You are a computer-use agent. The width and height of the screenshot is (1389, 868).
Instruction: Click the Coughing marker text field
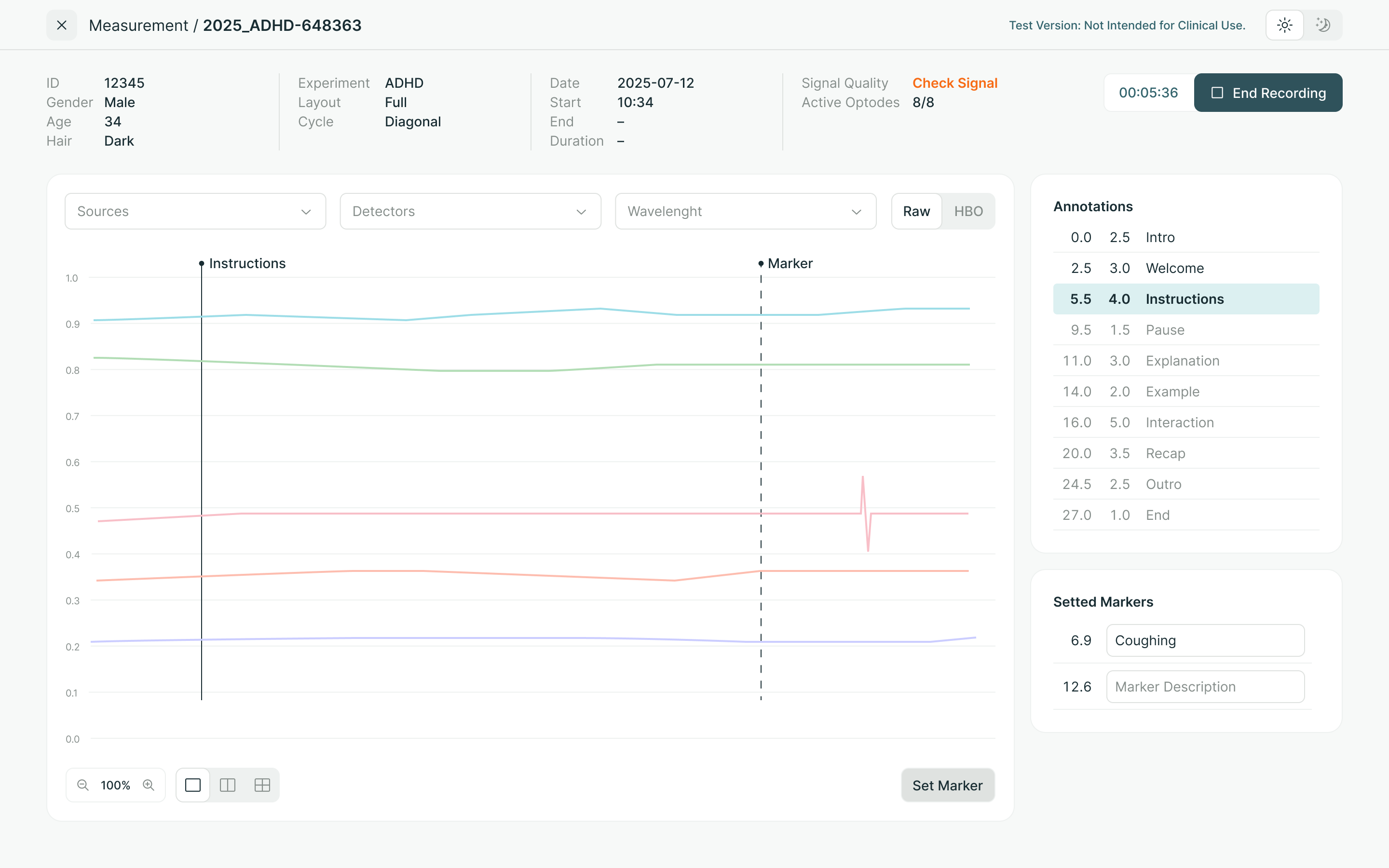click(x=1205, y=641)
